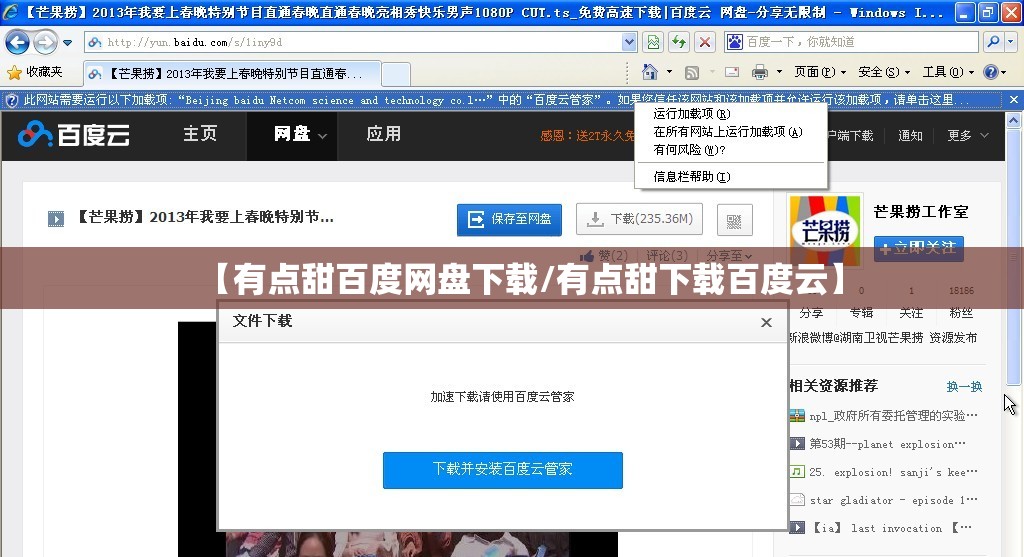Screen dimensions: 1024x557
Task: Click the 保存至网盘 button
Action: coord(509,219)
